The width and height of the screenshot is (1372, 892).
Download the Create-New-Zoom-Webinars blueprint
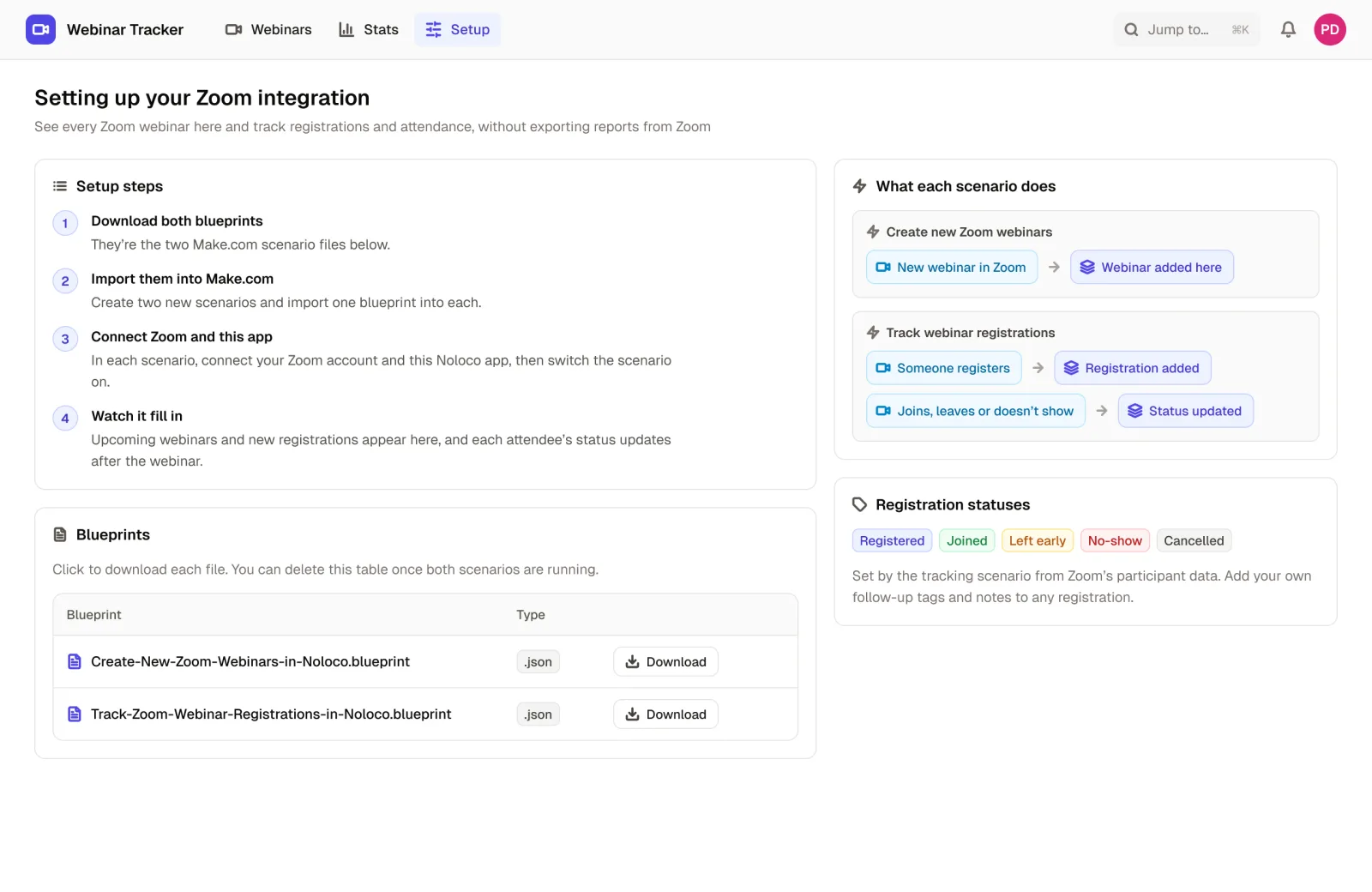pos(665,661)
